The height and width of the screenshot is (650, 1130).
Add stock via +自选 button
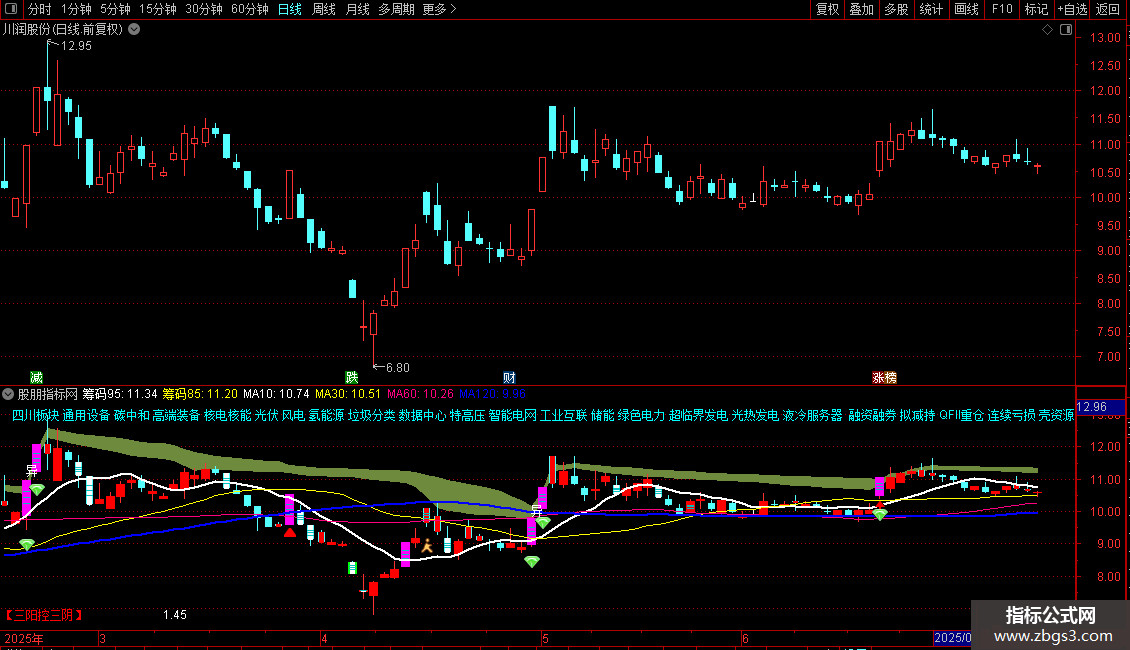click(1072, 9)
